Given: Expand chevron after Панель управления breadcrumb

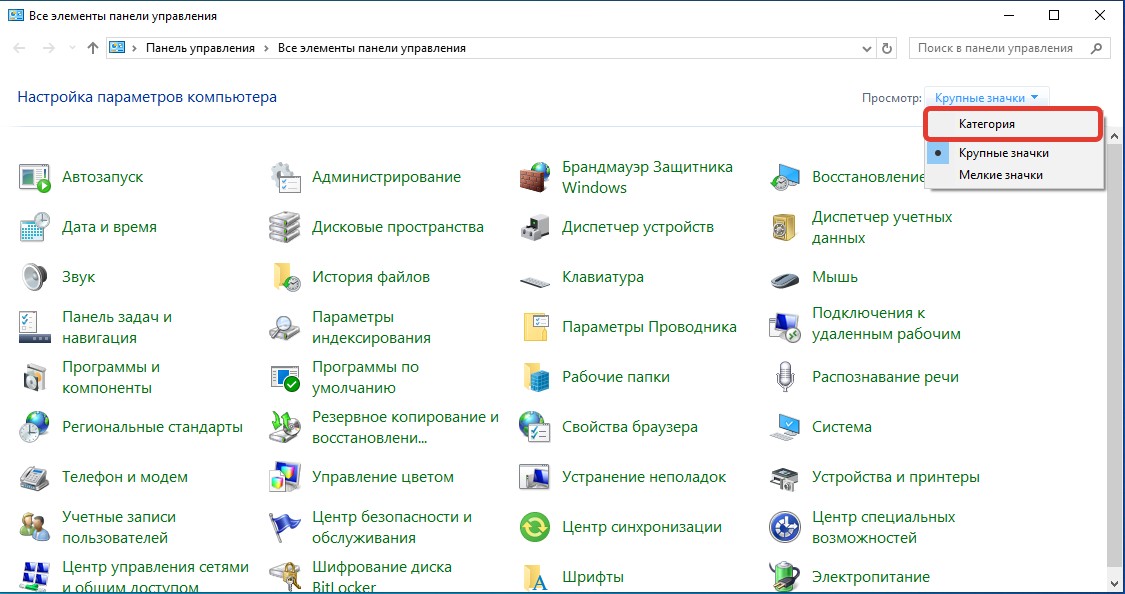Looking at the screenshot, I should (266, 48).
